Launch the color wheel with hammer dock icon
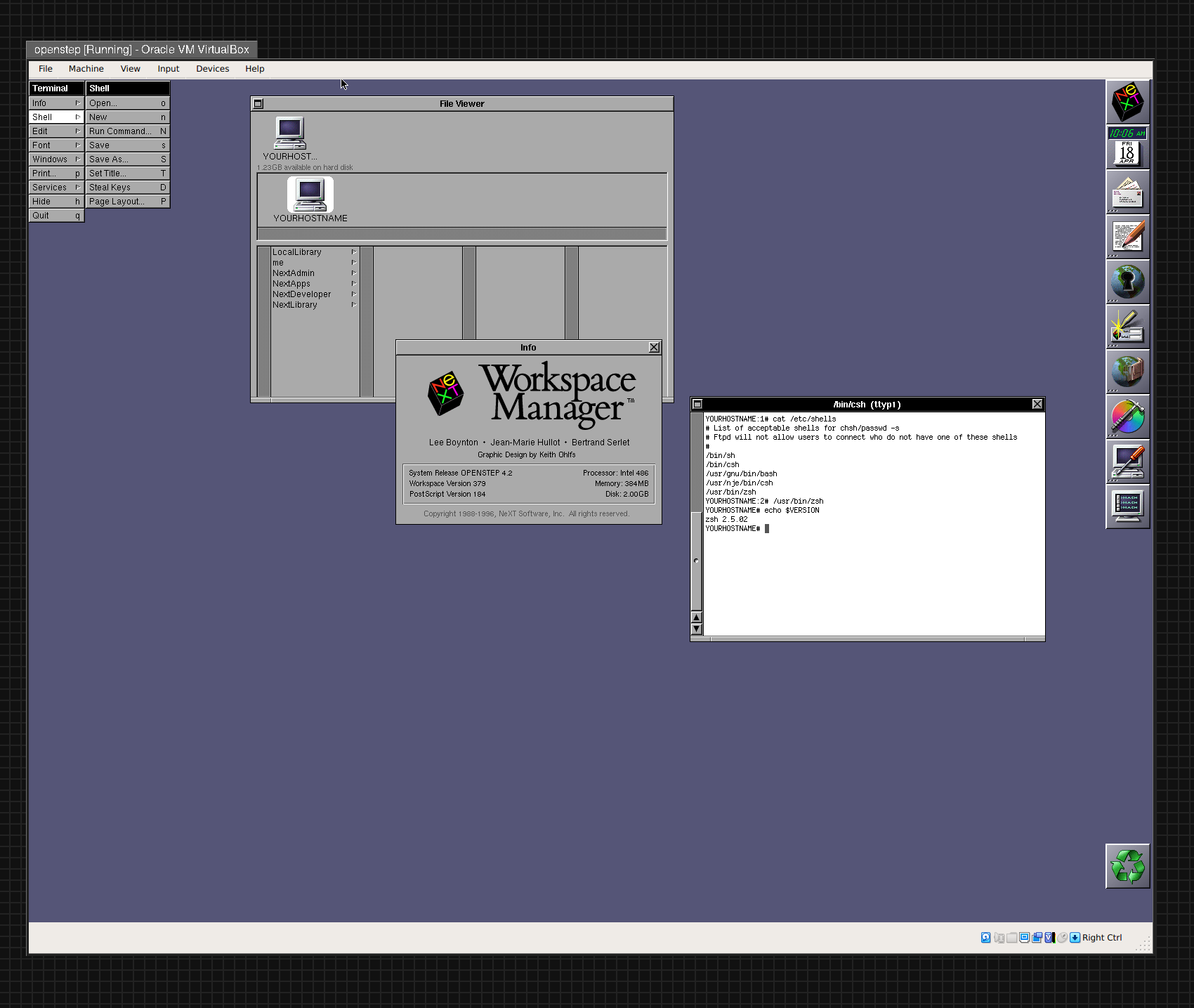 (x=1127, y=417)
